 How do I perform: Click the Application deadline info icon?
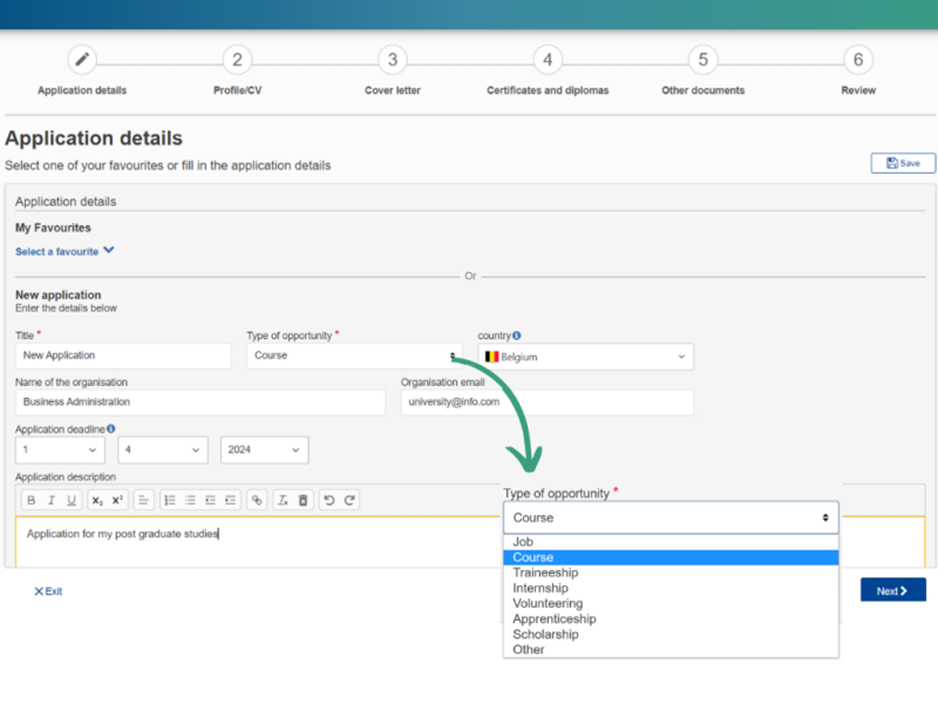click(x=111, y=429)
